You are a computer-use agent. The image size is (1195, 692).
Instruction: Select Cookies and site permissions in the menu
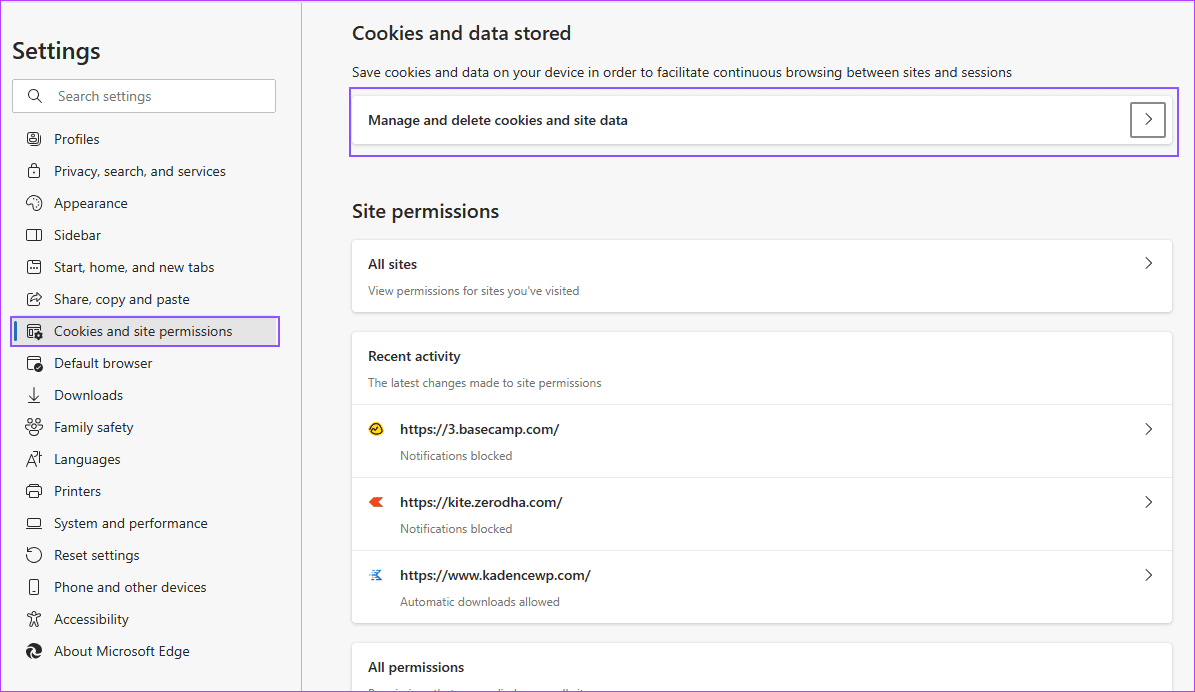coord(145,330)
